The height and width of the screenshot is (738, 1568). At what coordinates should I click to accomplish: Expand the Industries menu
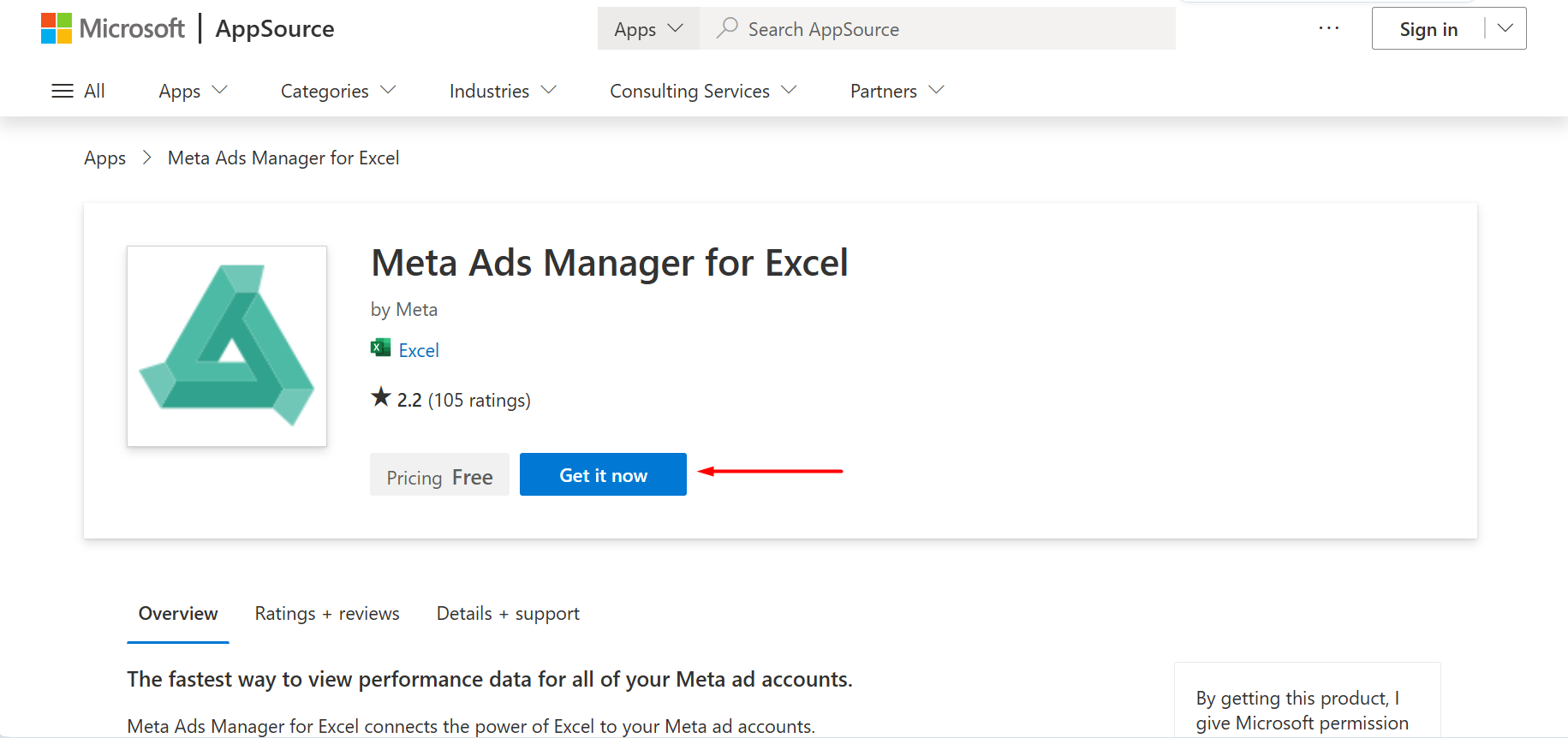(503, 91)
